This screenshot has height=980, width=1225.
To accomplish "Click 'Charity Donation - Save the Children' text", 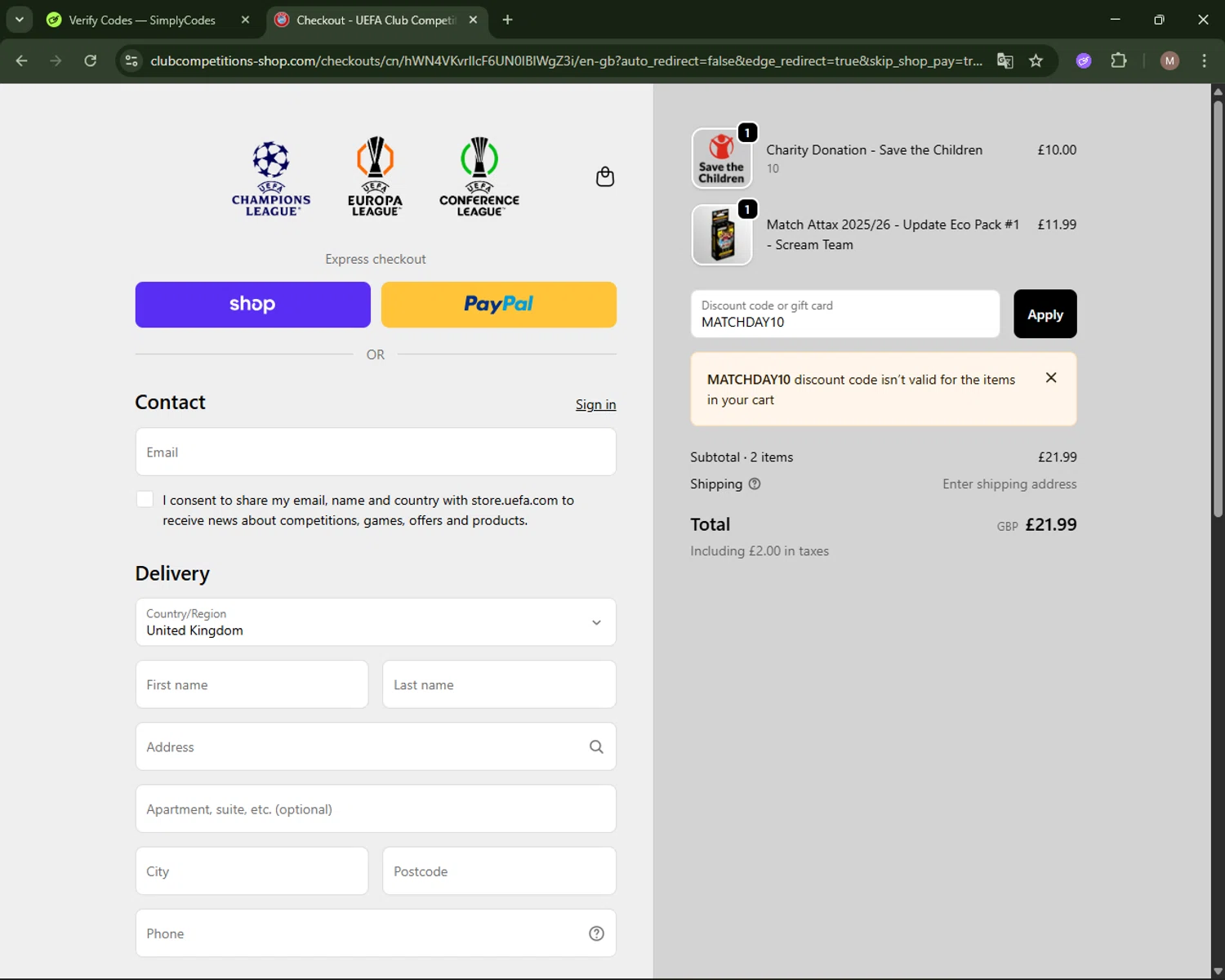I will (x=875, y=149).
